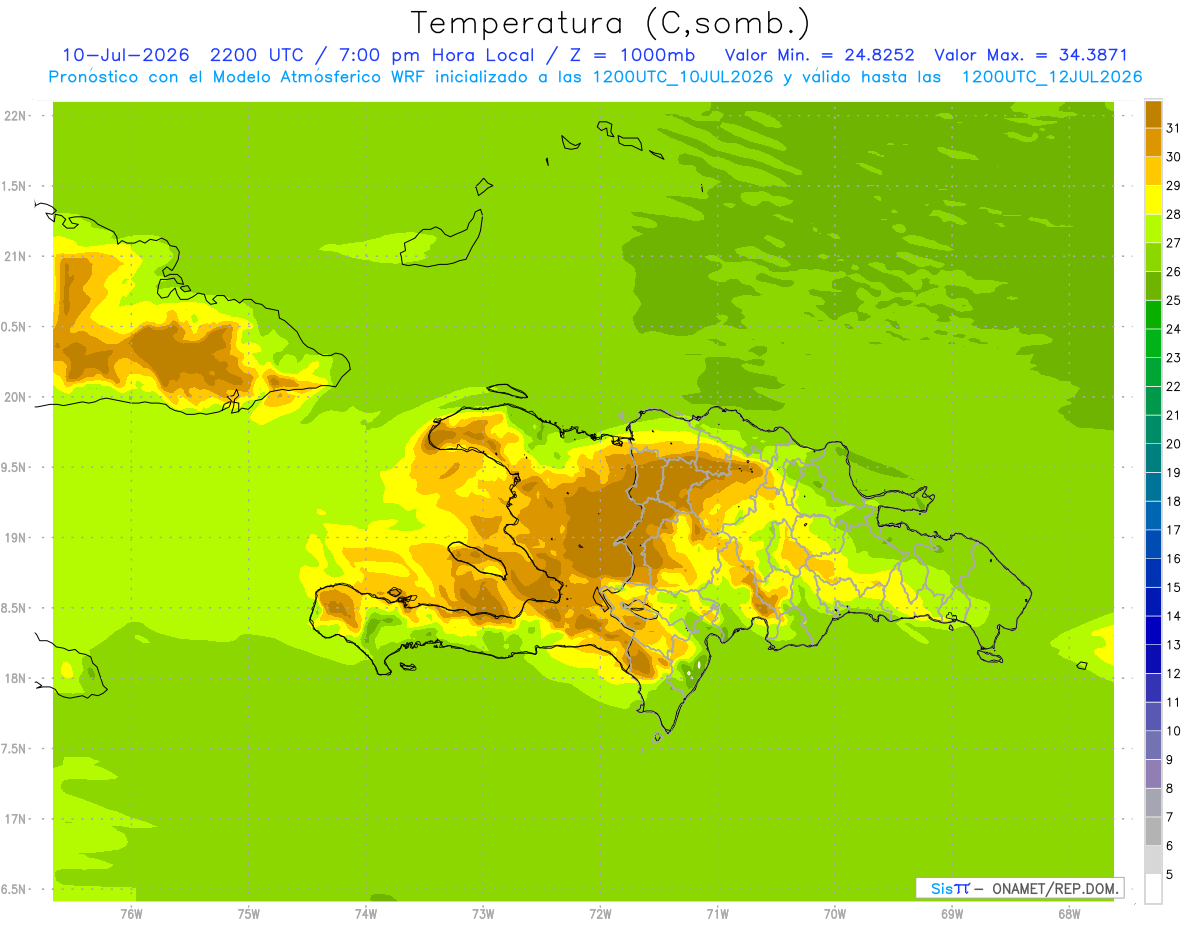The width and height of the screenshot is (1200, 927).
Task: Pick the purple swatch between 8 and 9
Action: point(1153,774)
